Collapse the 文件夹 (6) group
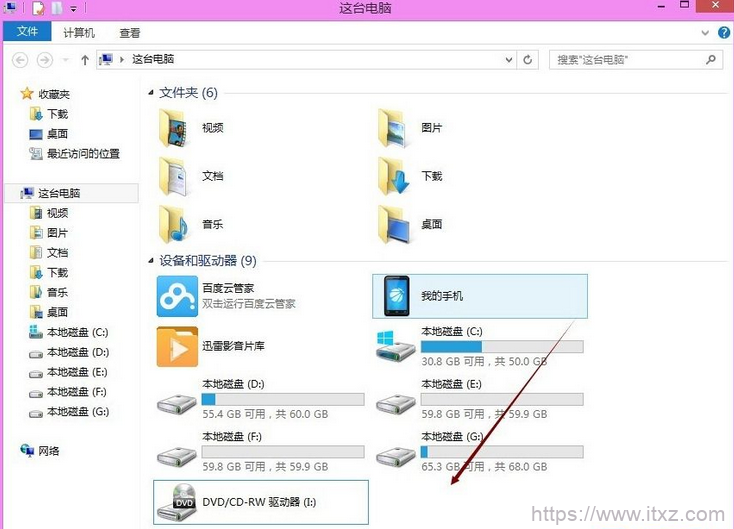The height and width of the screenshot is (529, 734). click(x=151, y=93)
